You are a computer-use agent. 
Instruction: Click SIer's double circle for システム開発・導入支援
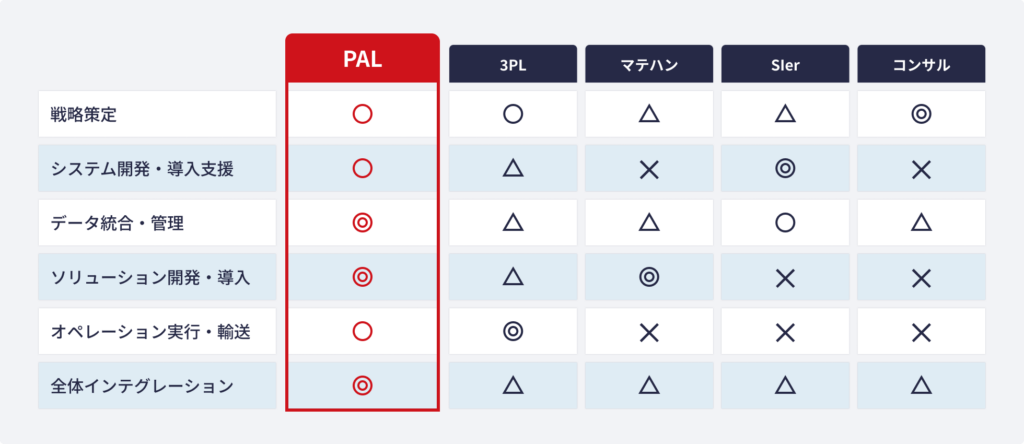pyautogui.click(x=785, y=169)
